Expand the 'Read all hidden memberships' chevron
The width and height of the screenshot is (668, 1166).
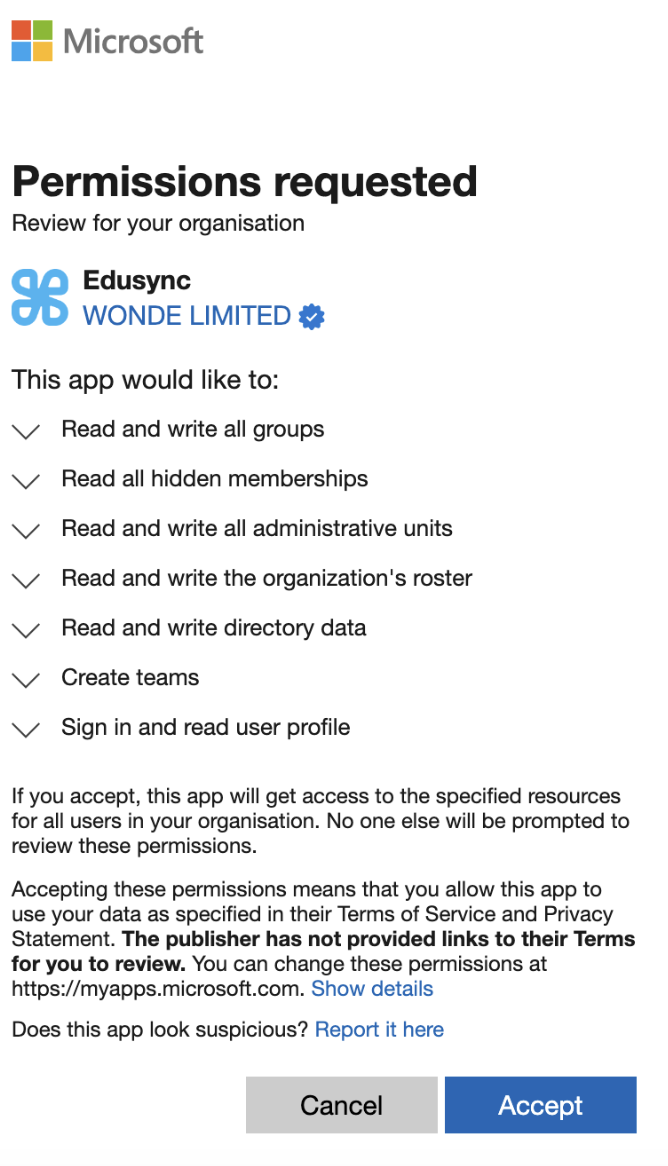26,481
